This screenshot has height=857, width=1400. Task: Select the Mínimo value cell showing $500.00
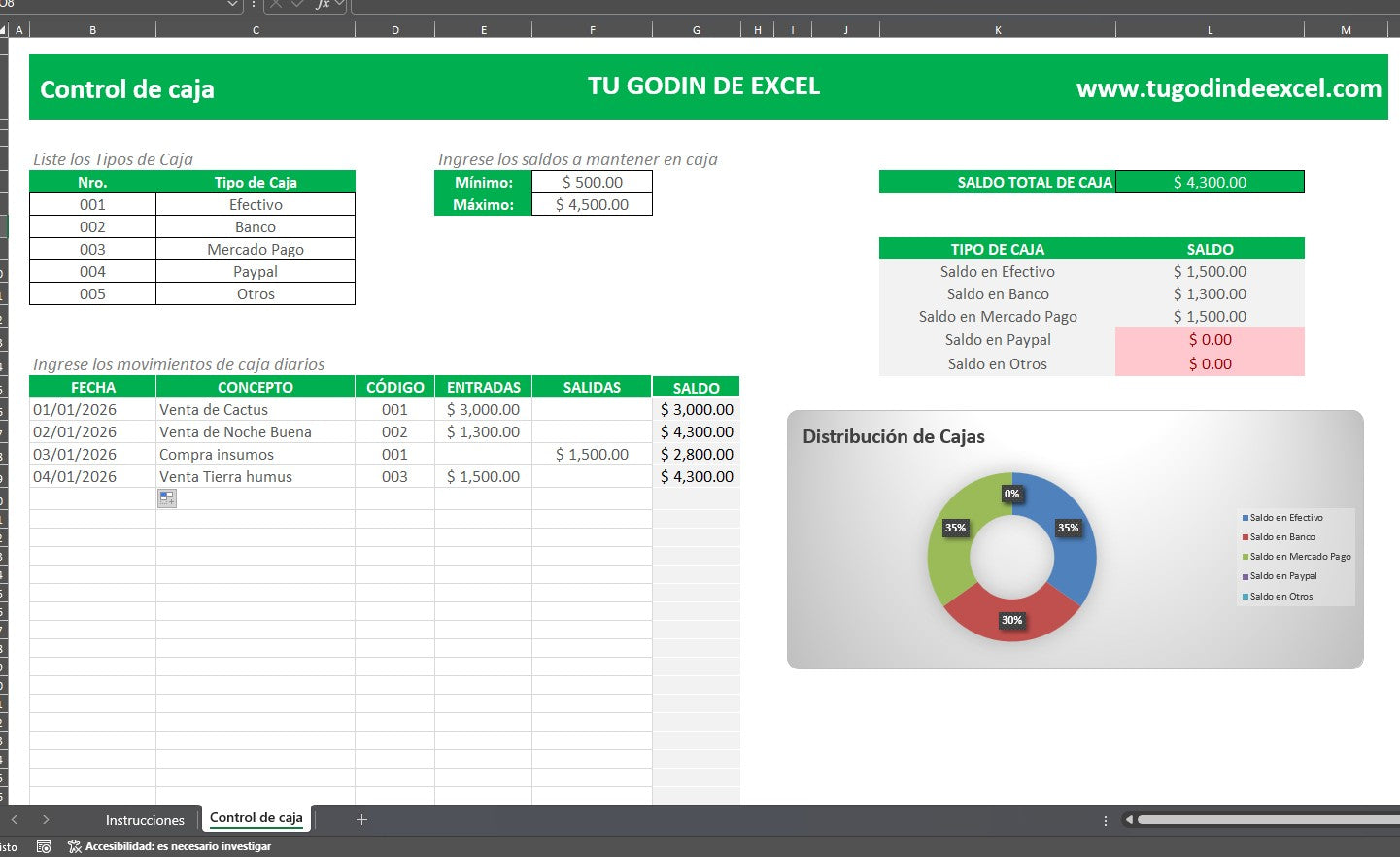pyautogui.click(x=592, y=182)
